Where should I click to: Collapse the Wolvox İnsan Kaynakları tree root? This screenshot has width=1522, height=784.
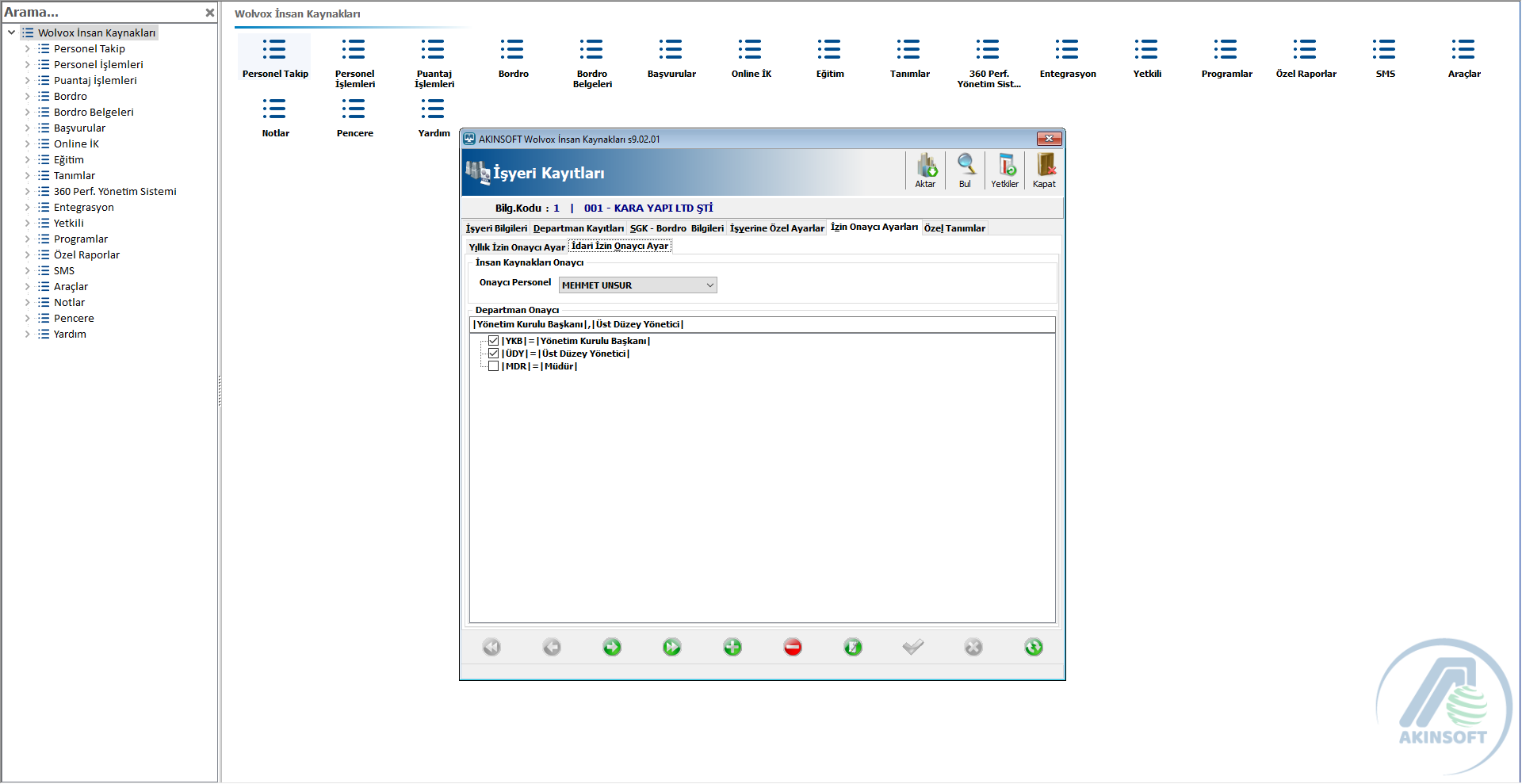click(11, 33)
